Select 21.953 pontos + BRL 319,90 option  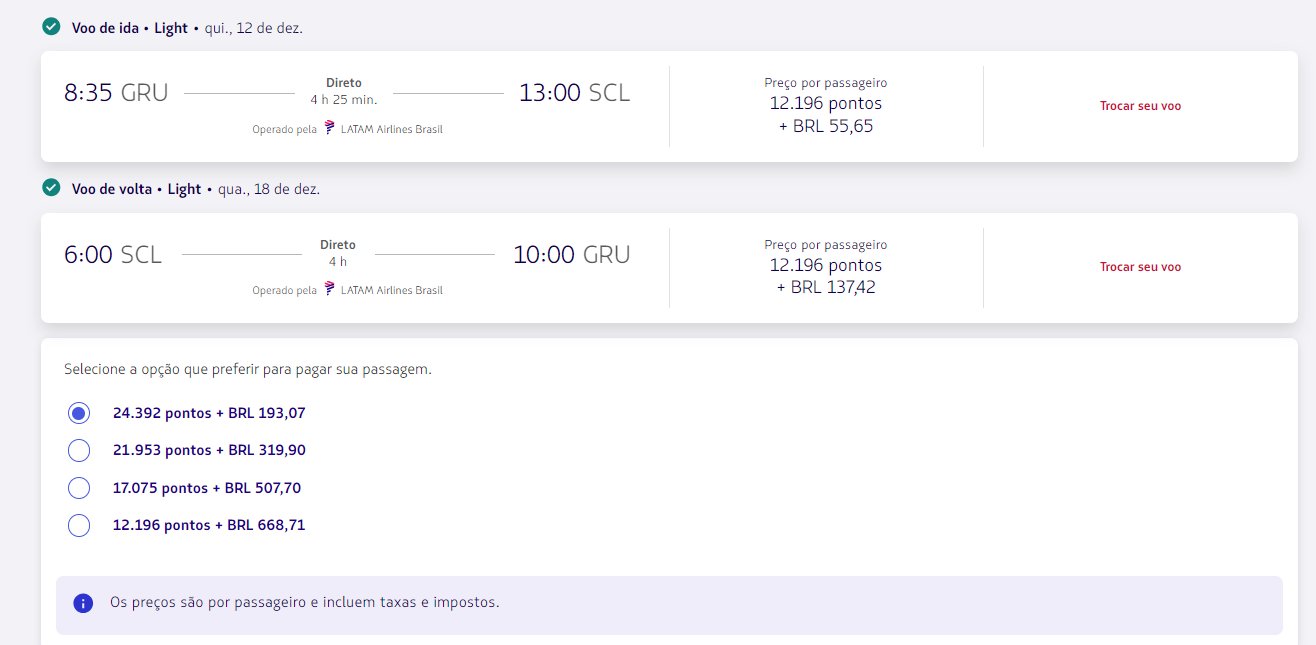pos(79,450)
